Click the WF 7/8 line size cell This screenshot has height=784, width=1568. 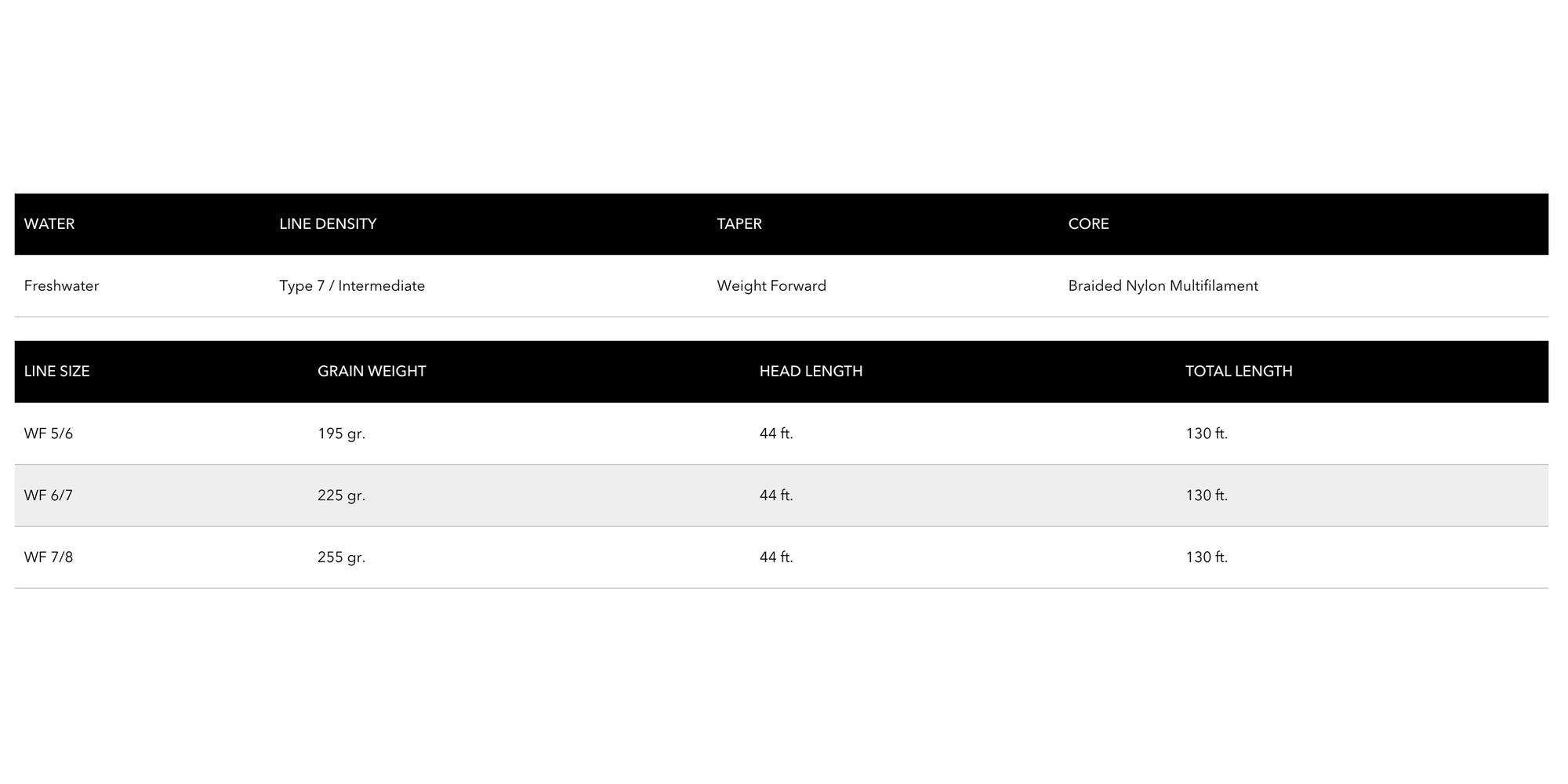click(x=49, y=557)
